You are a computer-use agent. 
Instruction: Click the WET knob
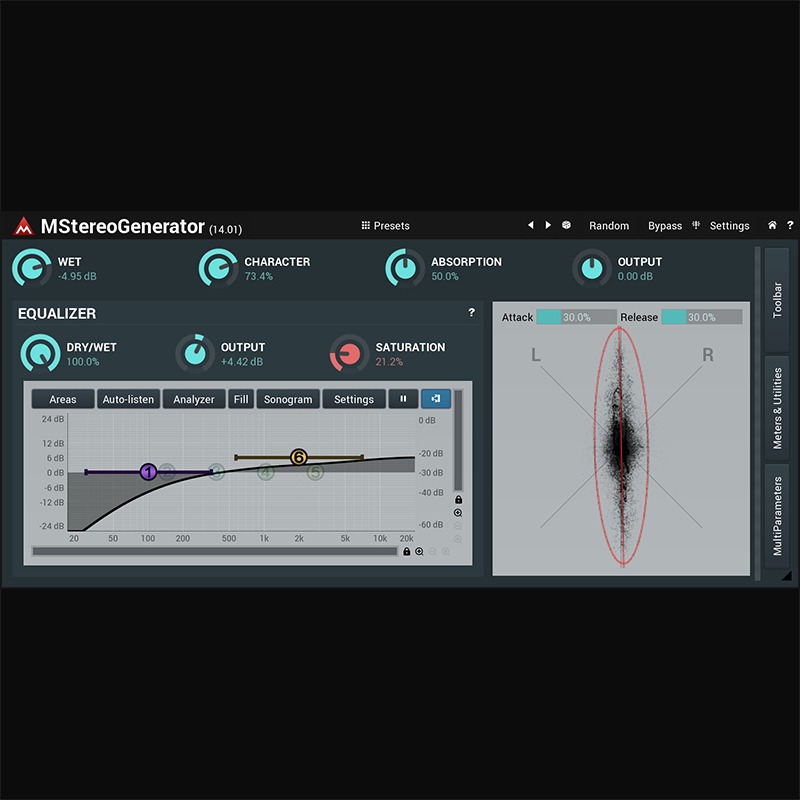tap(32, 268)
